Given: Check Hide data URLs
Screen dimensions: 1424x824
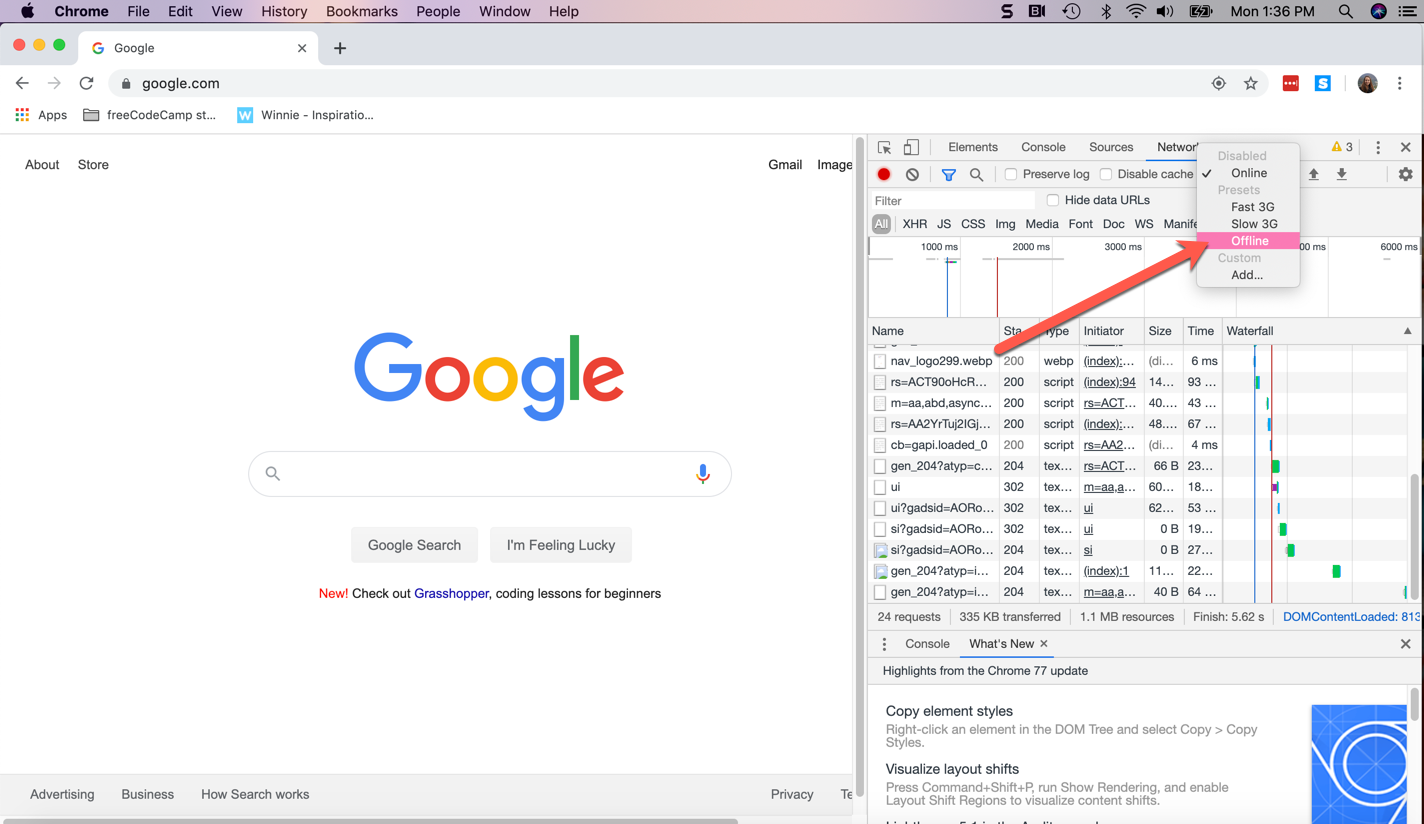Looking at the screenshot, I should click(1053, 200).
